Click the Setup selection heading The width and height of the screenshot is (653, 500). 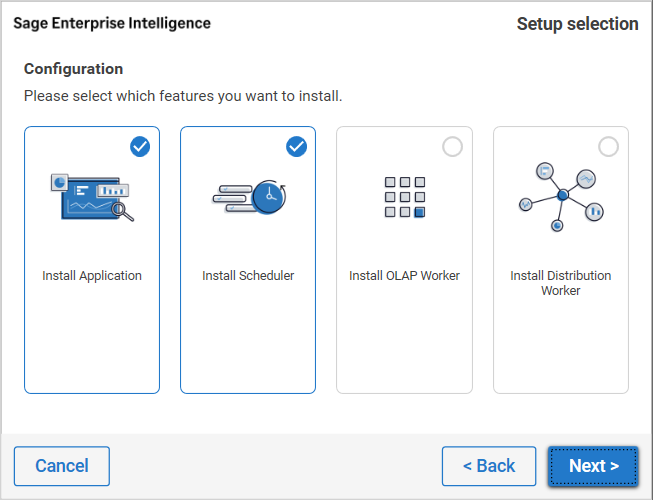click(x=577, y=24)
